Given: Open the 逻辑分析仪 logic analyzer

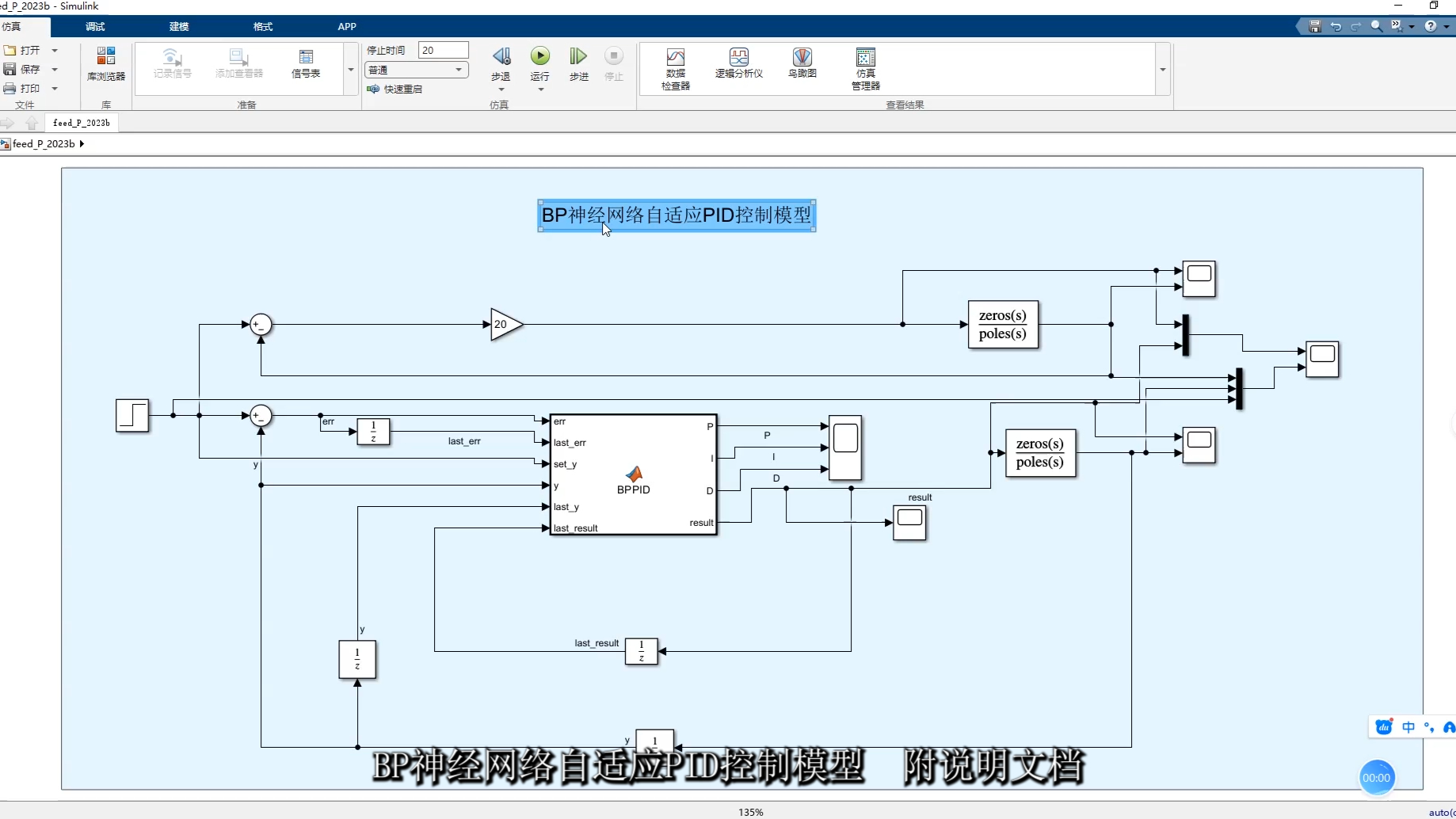Looking at the screenshot, I should 739,63.
